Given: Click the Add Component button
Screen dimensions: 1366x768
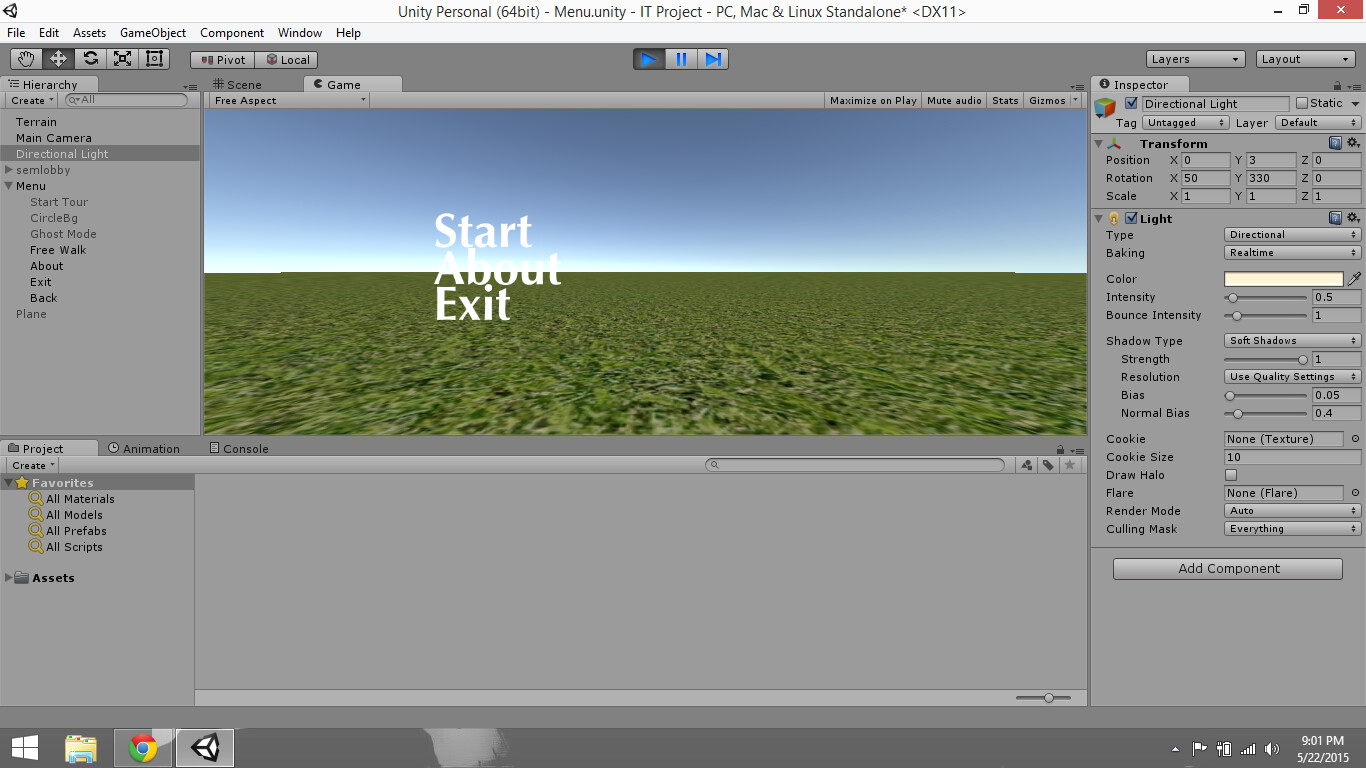Looking at the screenshot, I should 1227,568.
